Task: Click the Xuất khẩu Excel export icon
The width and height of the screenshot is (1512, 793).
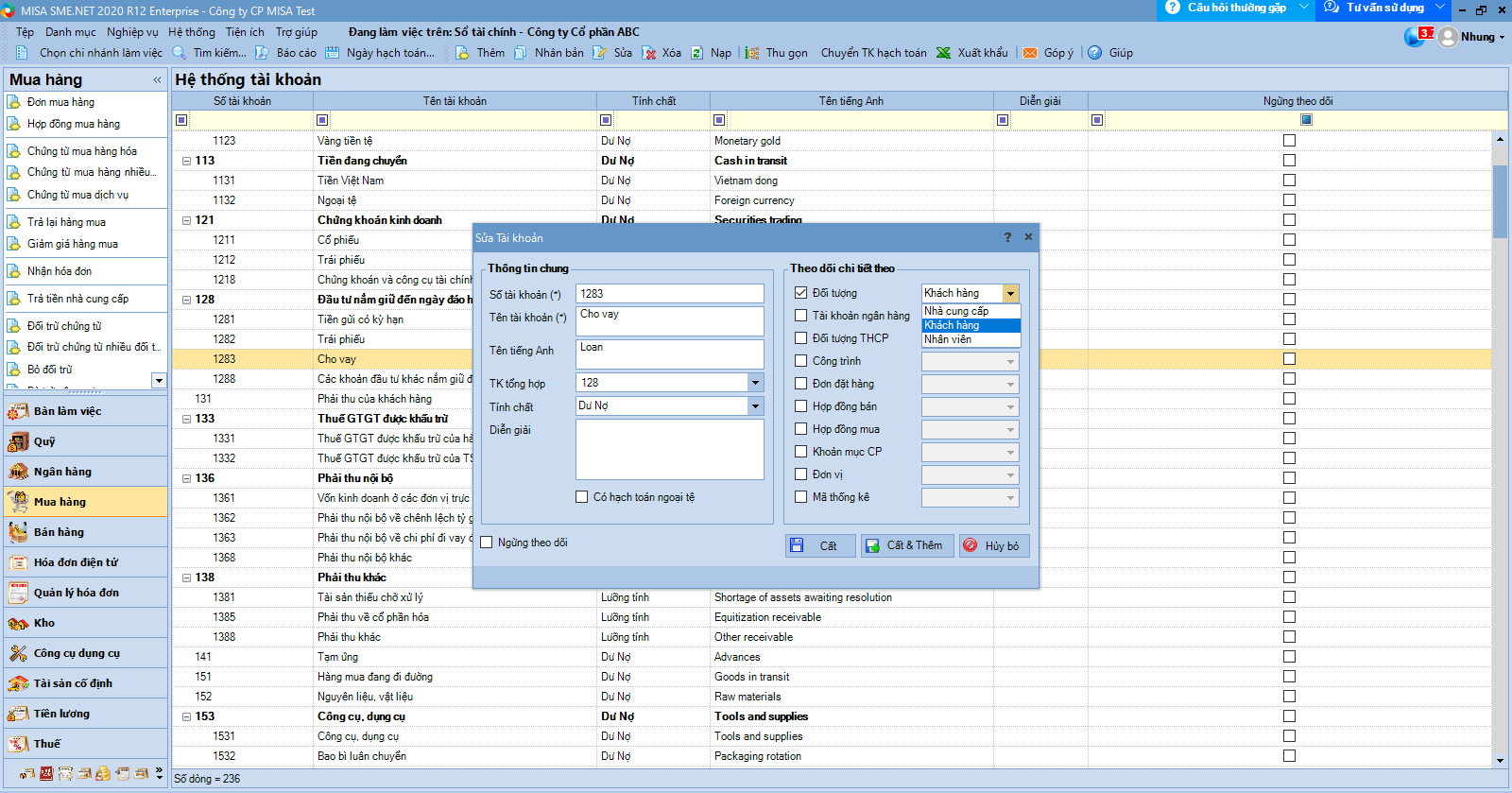Action: 943,53
